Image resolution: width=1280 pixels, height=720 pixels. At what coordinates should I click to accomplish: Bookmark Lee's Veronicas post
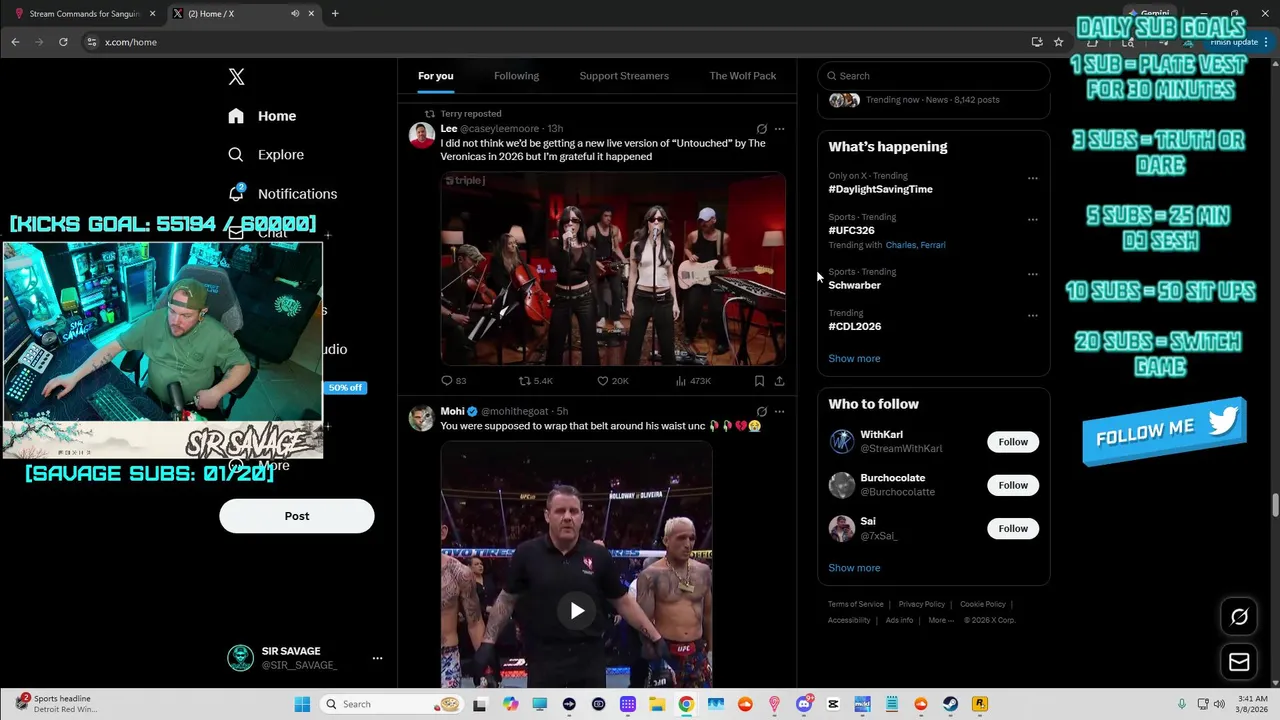click(x=759, y=381)
